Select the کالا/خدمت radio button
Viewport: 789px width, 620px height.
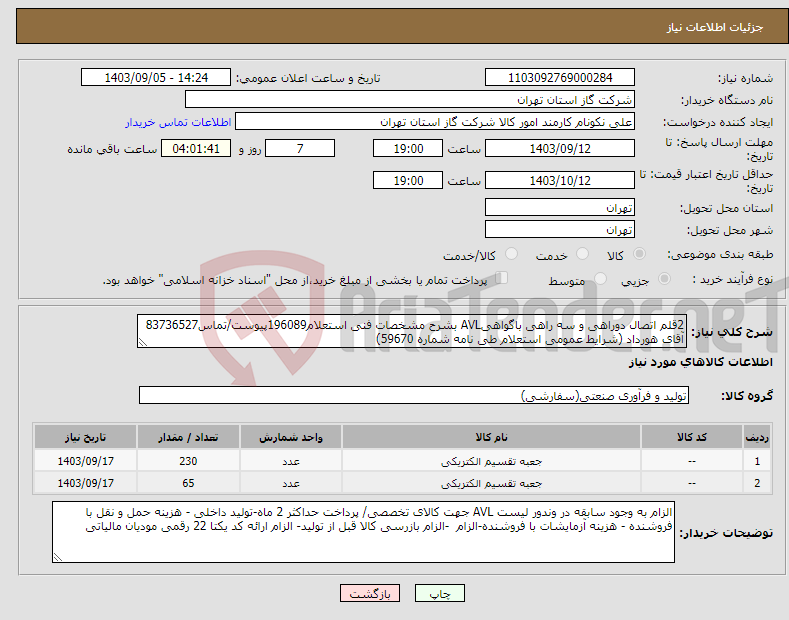(511, 254)
